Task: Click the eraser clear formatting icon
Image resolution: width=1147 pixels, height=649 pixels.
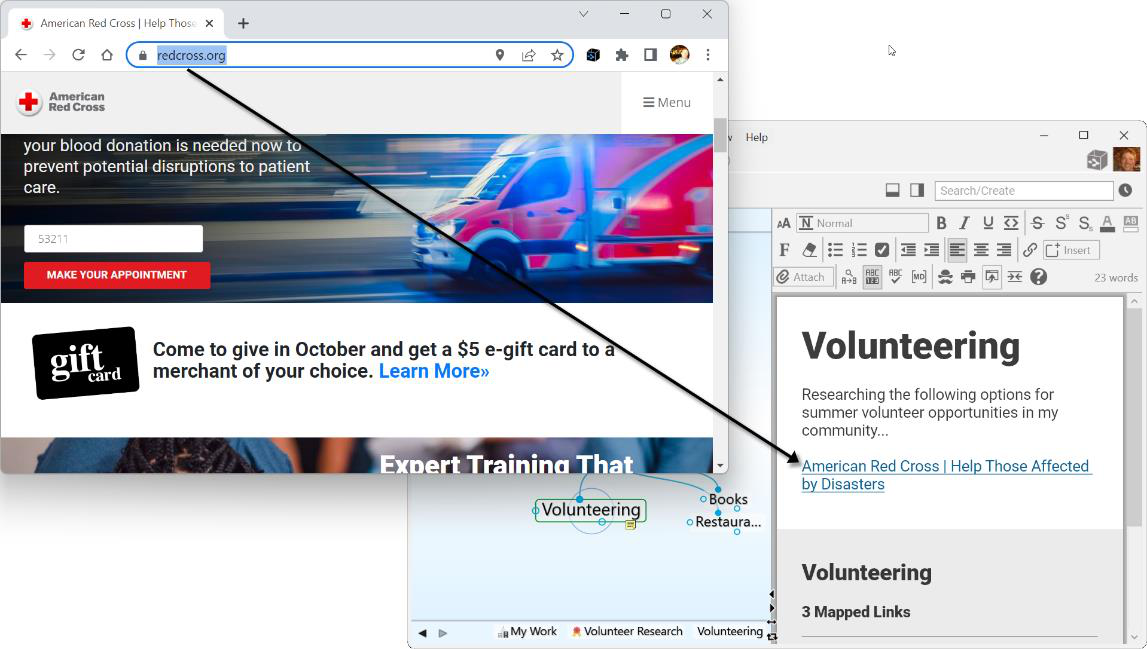Action: (809, 250)
